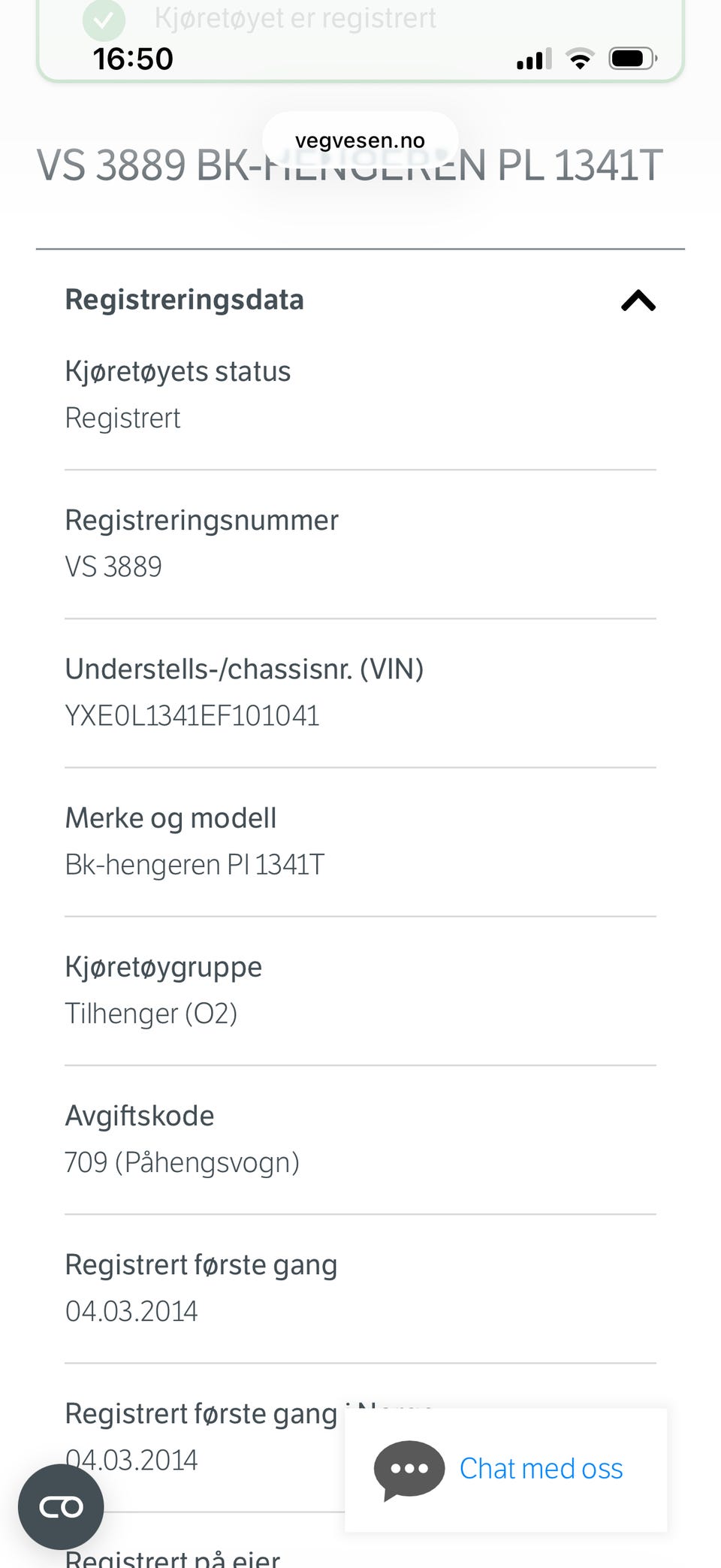This screenshot has height=1568, width=721.
Task: Tap the battery indicator icon
Action: pyautogui.click(x=632, y=59)
